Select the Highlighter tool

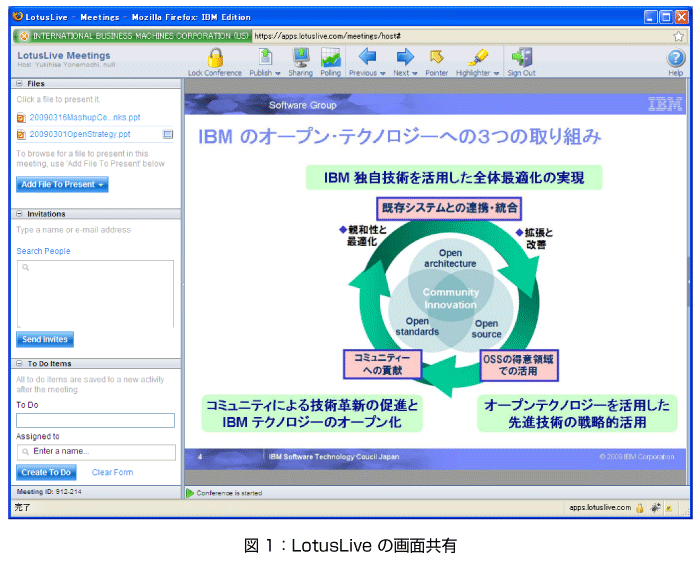[x=478, y=57]
